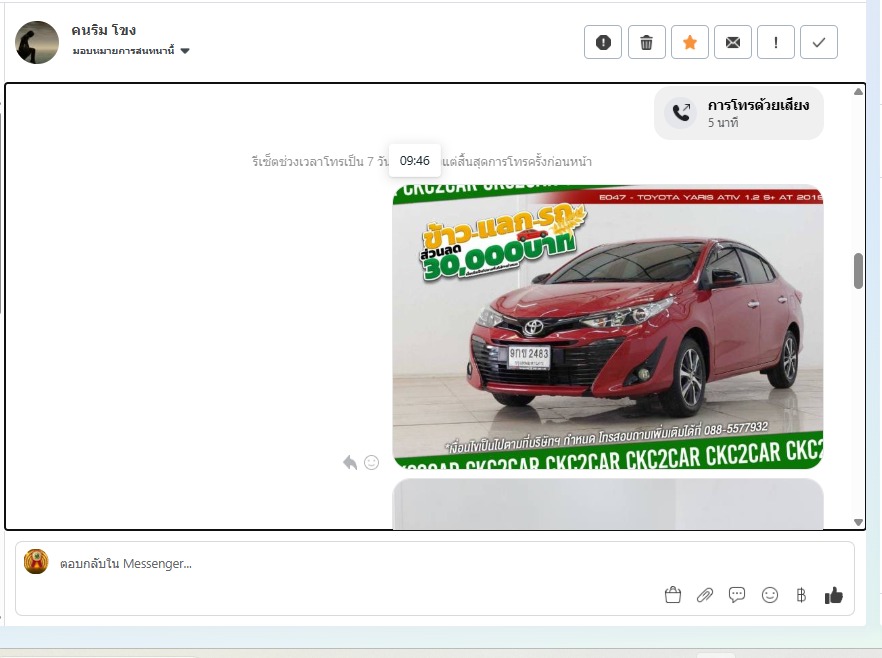Open emoji picker in reply box
Viewport: 882px width, 658px height.
coord(770,595)
